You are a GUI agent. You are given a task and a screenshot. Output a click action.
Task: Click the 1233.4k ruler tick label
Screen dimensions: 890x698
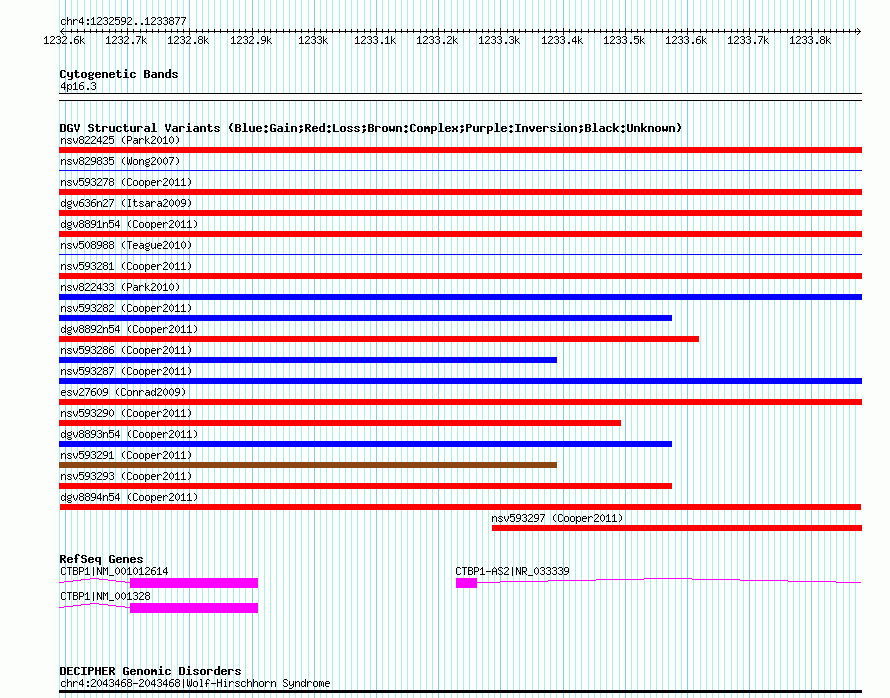(x=561, y=40)
